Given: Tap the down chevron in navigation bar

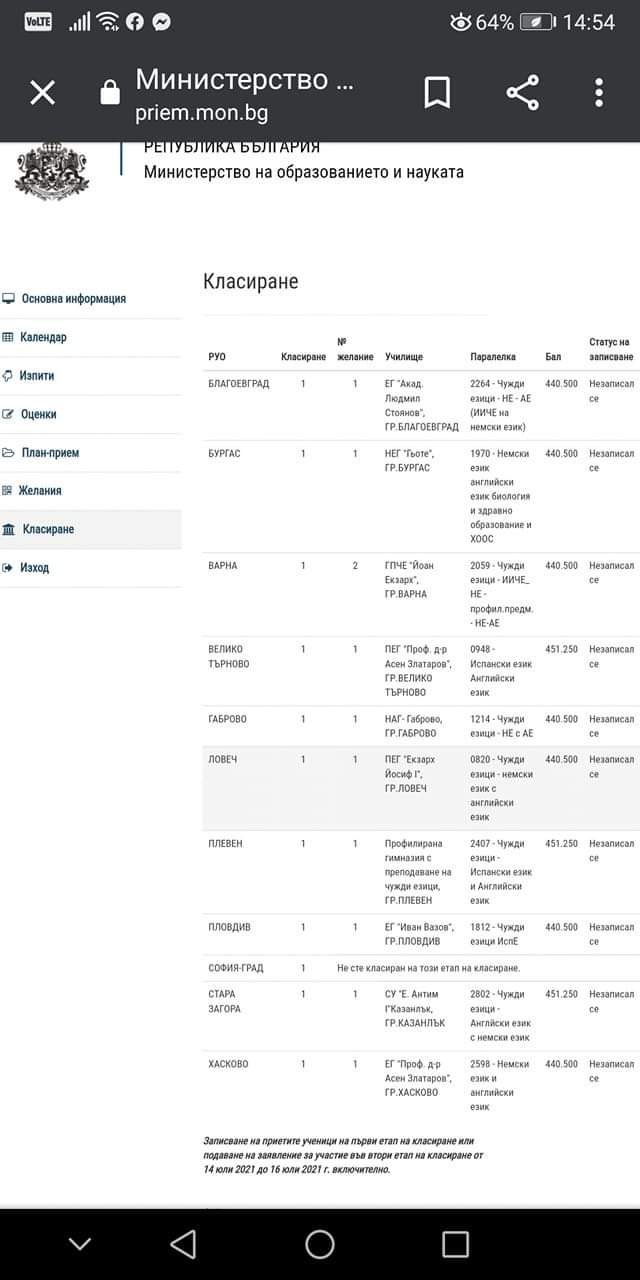Looking at the screenshot, I should pyautogui.click(x=80, y=1243).
